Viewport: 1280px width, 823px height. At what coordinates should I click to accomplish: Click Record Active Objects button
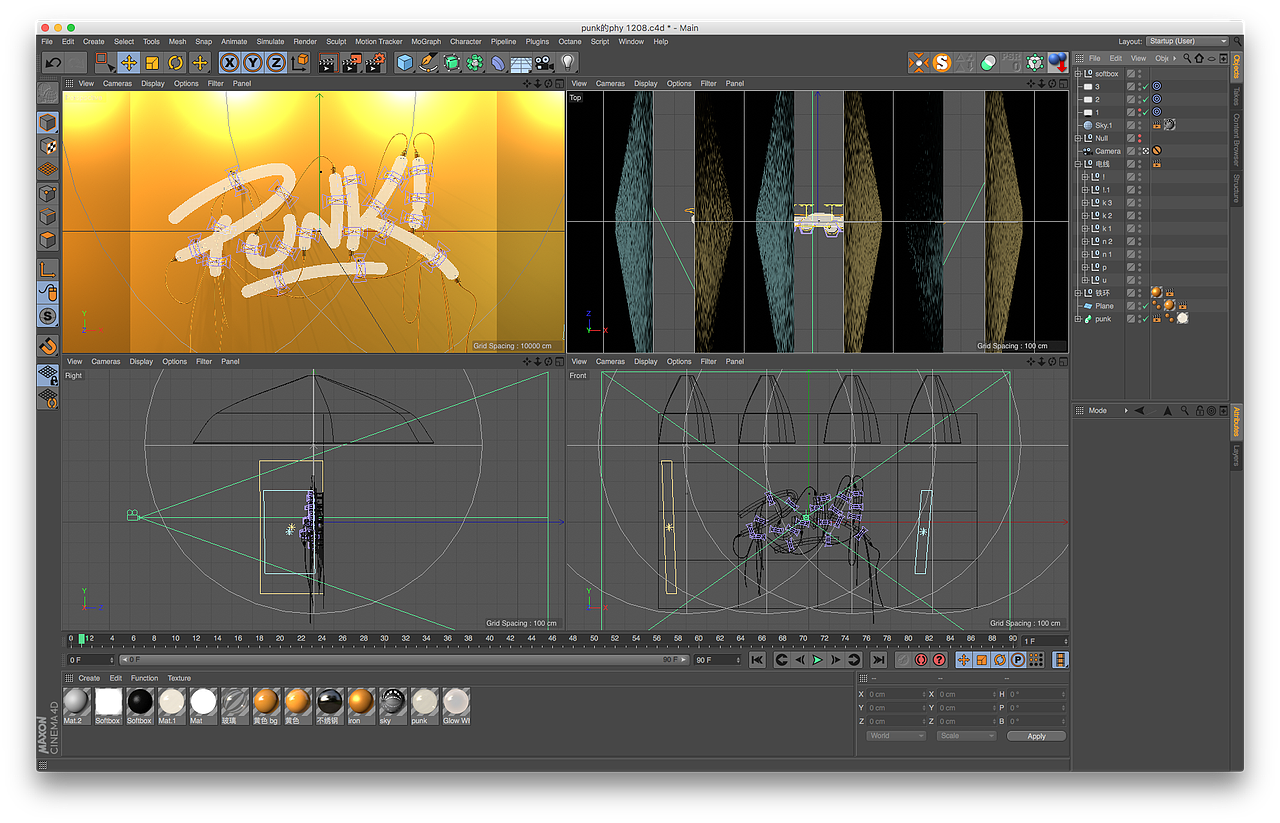903,660
